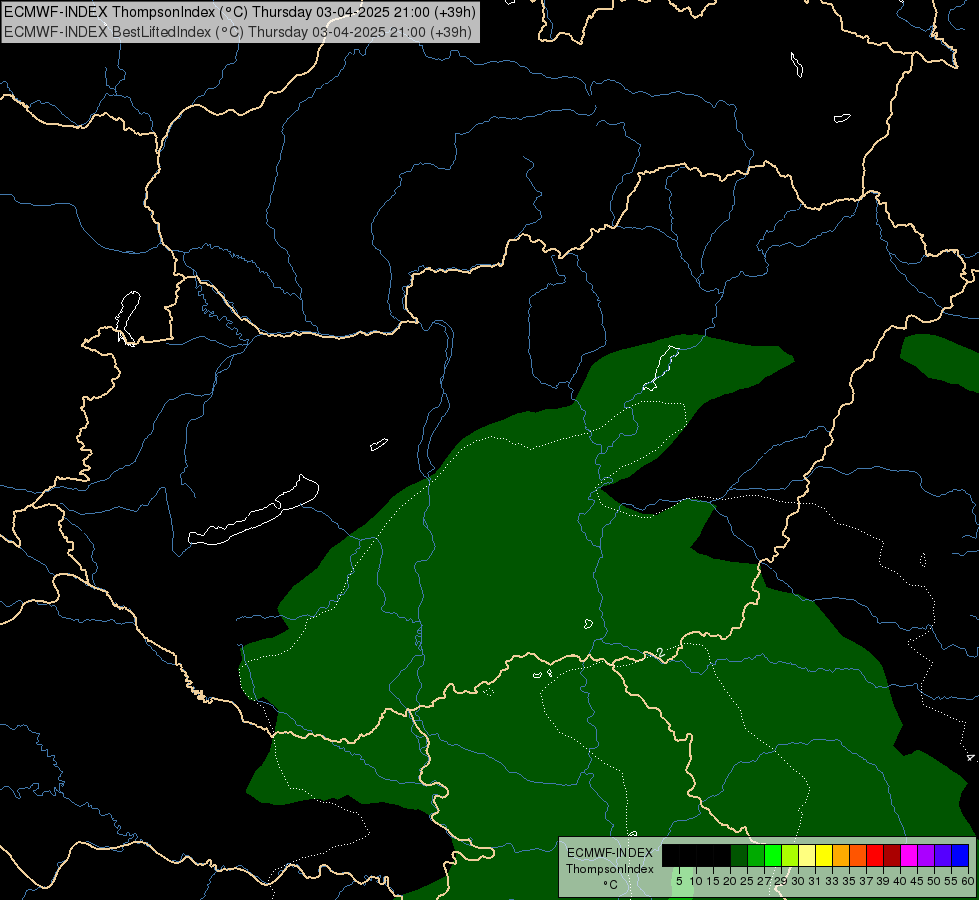
Task: Click the ECMWF-INDEX ThompsonIndex title line
Action: click(240, 11)
